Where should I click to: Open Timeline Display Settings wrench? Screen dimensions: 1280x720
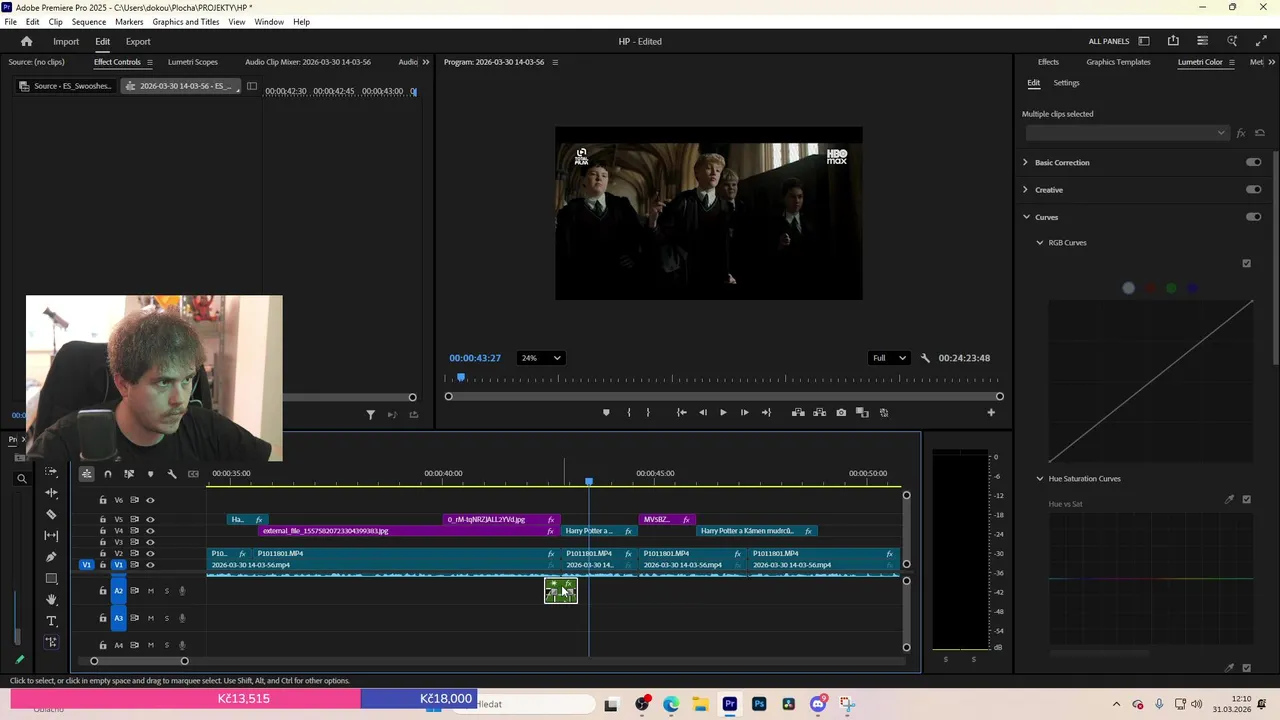point(172,474)
